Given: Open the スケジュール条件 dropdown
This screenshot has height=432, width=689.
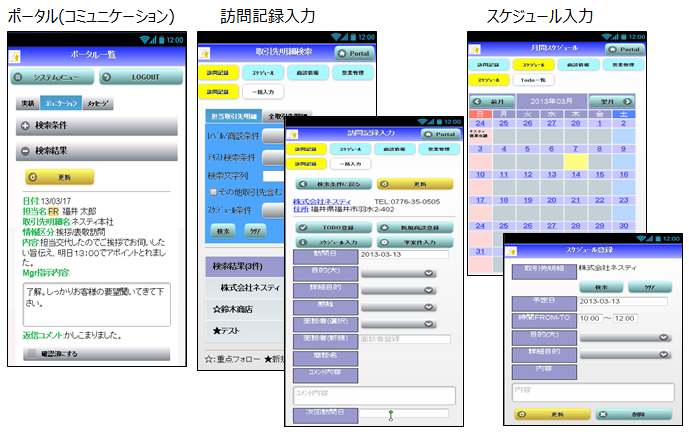Looking at the screenshot, I should 274,210.
